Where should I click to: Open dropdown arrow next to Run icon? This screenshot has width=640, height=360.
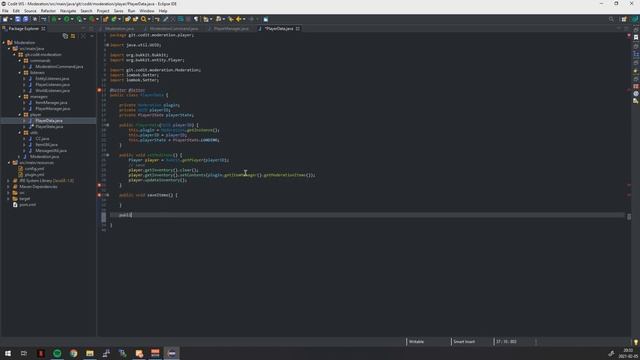72,19
